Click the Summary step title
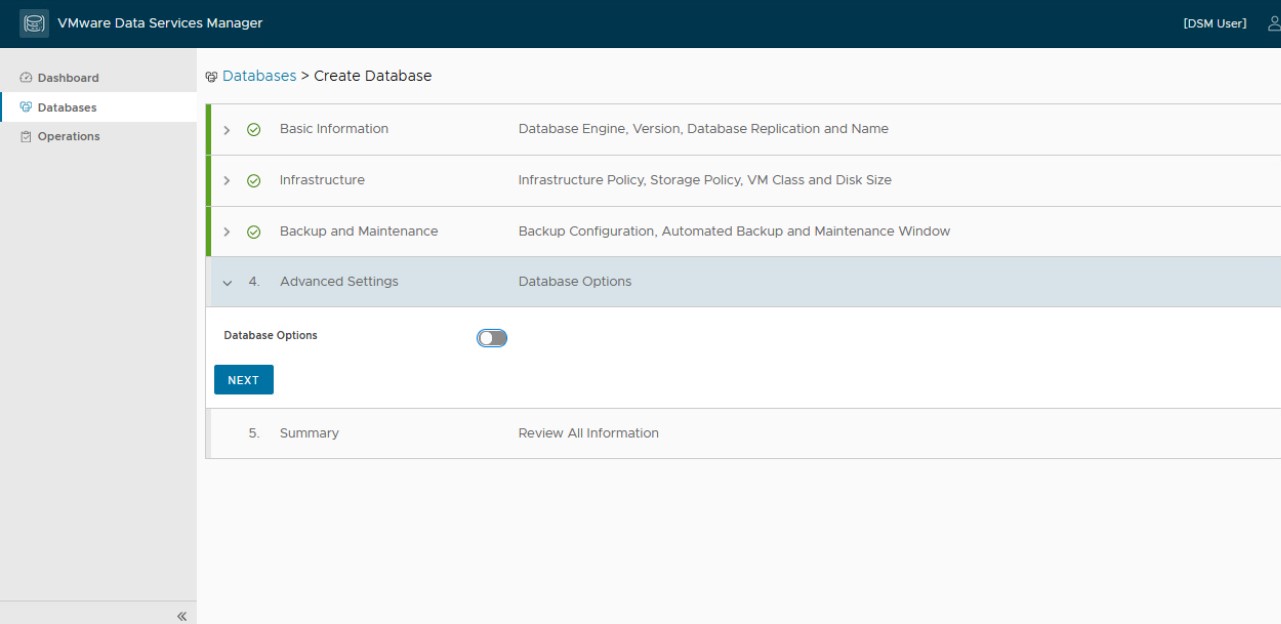 [x=309, y=433]
